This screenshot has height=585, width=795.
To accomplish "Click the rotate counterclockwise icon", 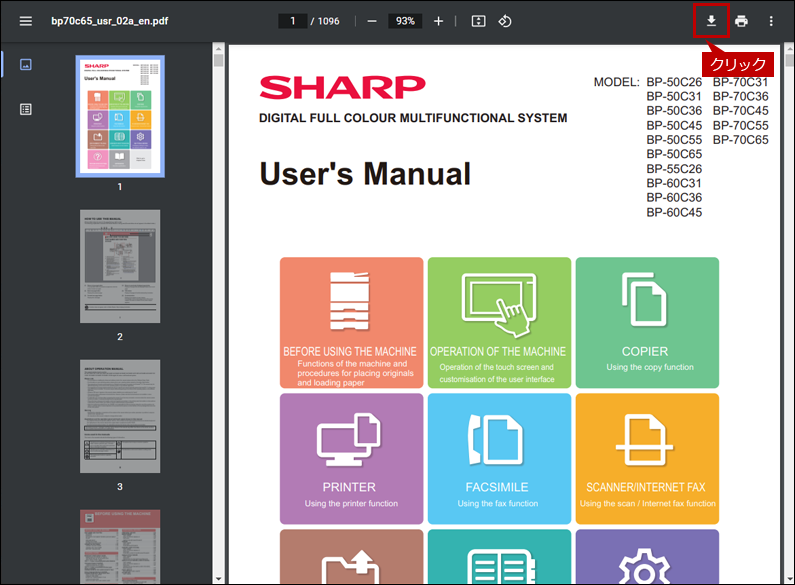I will point(504,21).
